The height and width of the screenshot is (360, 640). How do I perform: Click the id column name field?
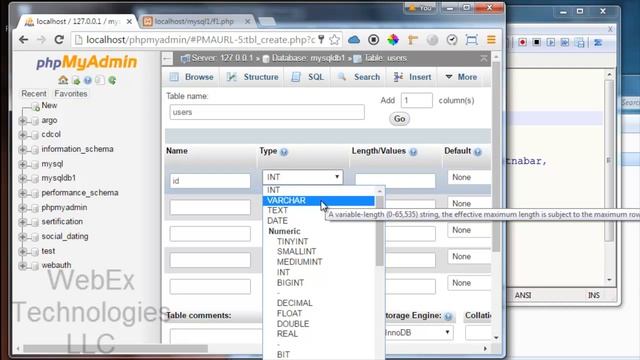click(x=210, y=181)
